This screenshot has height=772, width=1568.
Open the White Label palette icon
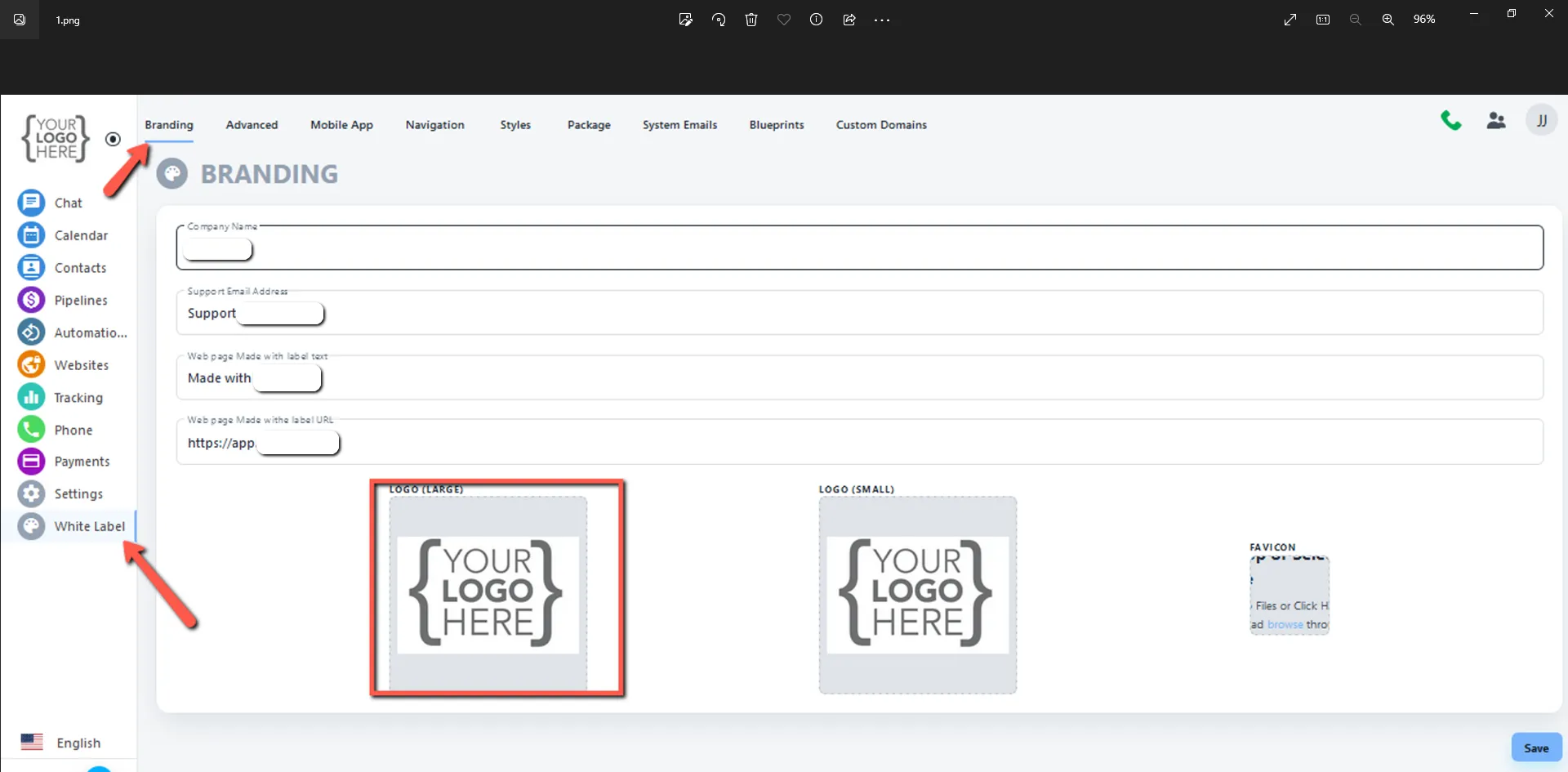point(31,526)
